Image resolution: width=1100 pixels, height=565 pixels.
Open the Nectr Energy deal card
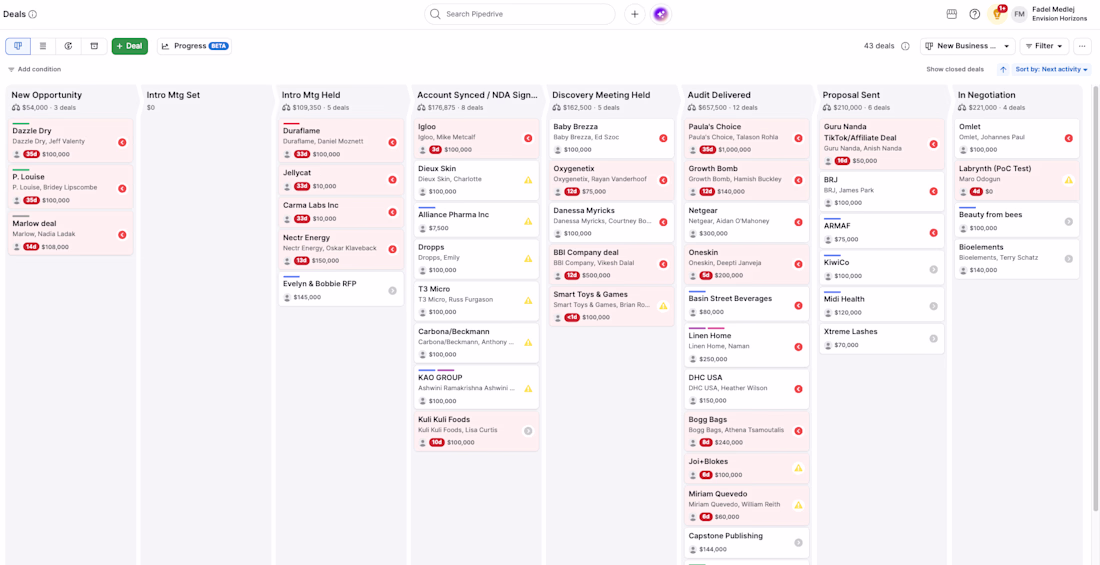340,249
